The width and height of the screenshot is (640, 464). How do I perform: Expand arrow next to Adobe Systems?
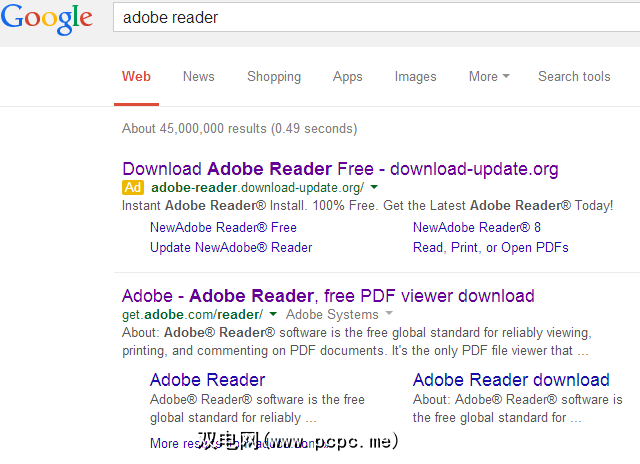pyautogui.click(x=389, y=313)
